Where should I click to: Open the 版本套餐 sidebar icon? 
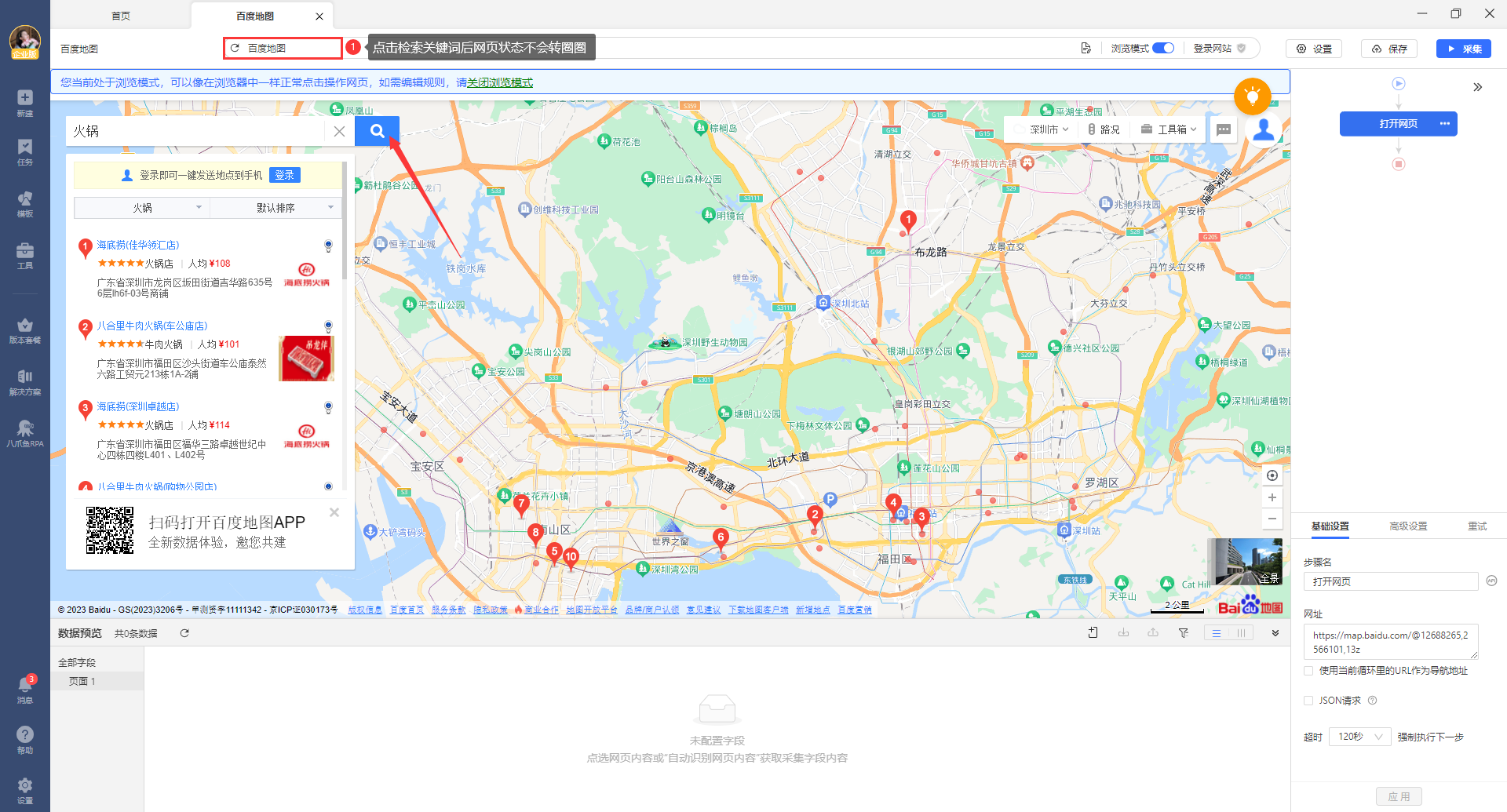25,331
